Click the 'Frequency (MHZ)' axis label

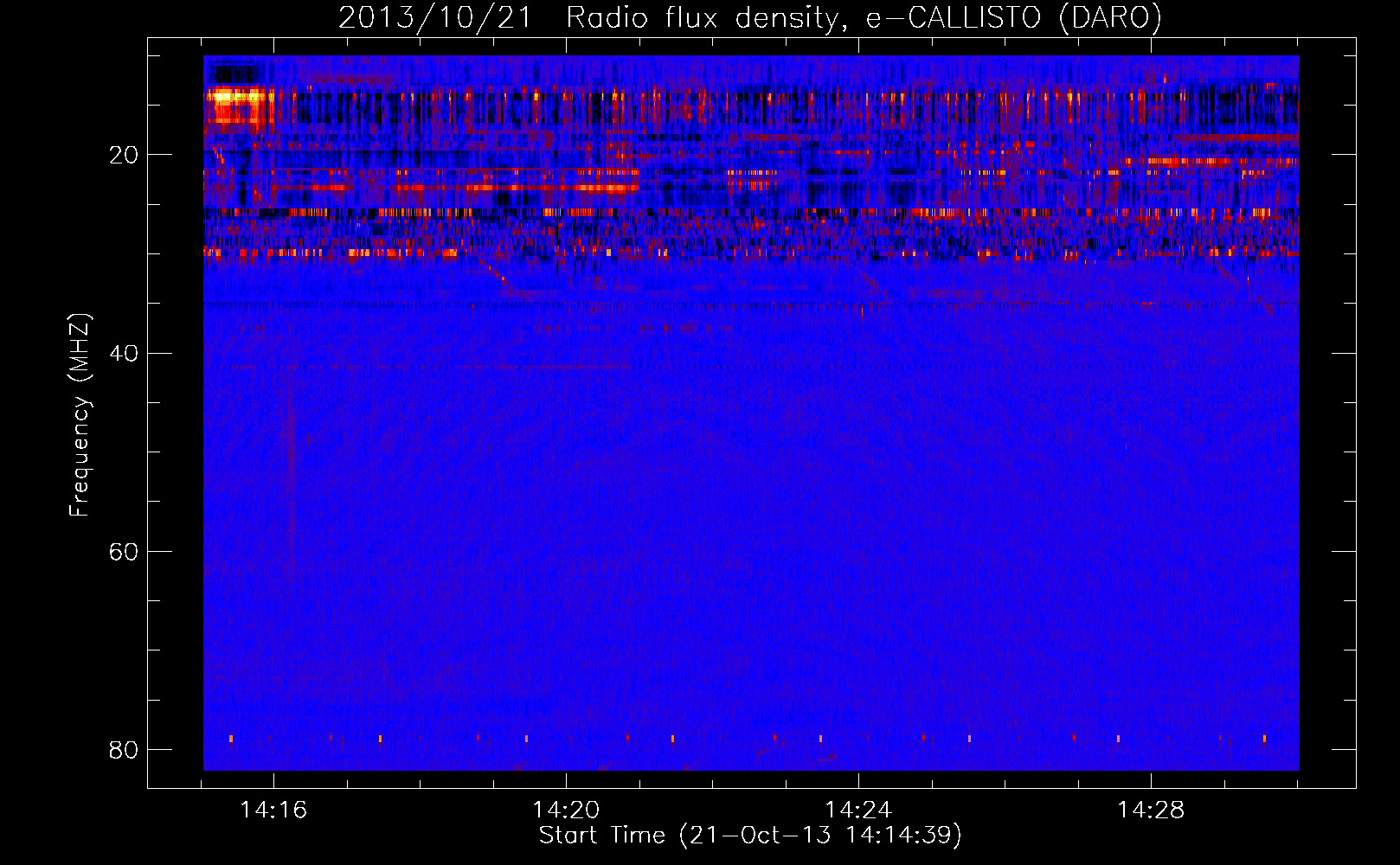[80, 415]
